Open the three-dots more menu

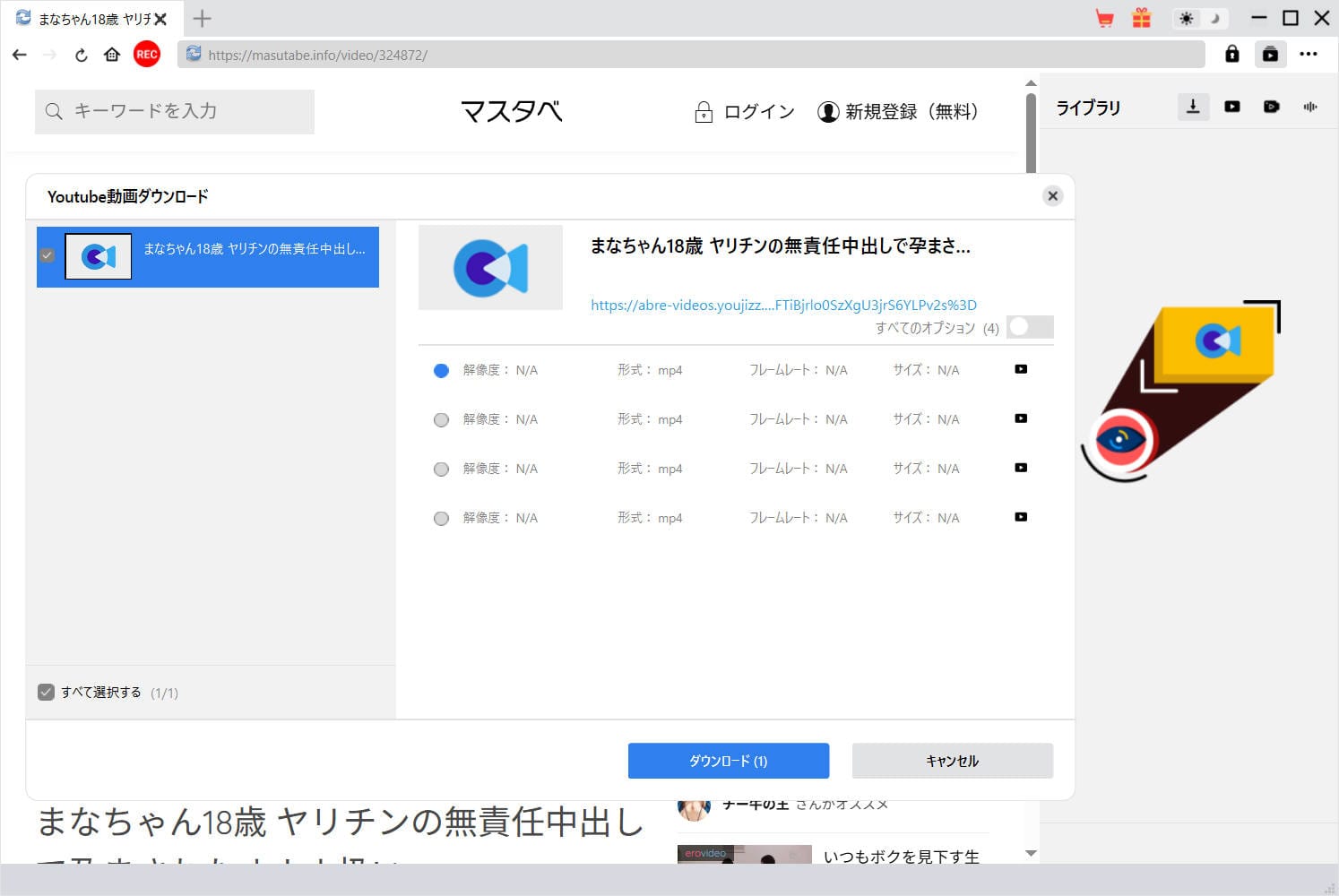1309,54
